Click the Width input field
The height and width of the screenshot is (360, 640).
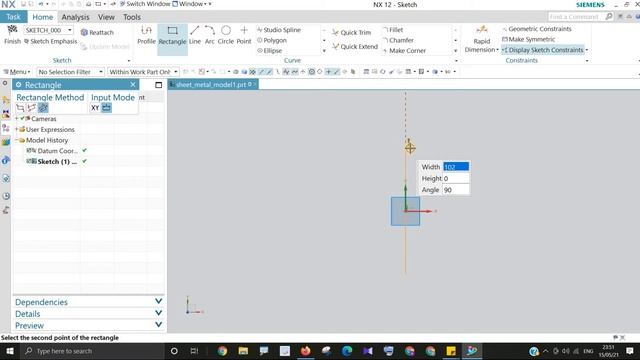tap(456, 167)
